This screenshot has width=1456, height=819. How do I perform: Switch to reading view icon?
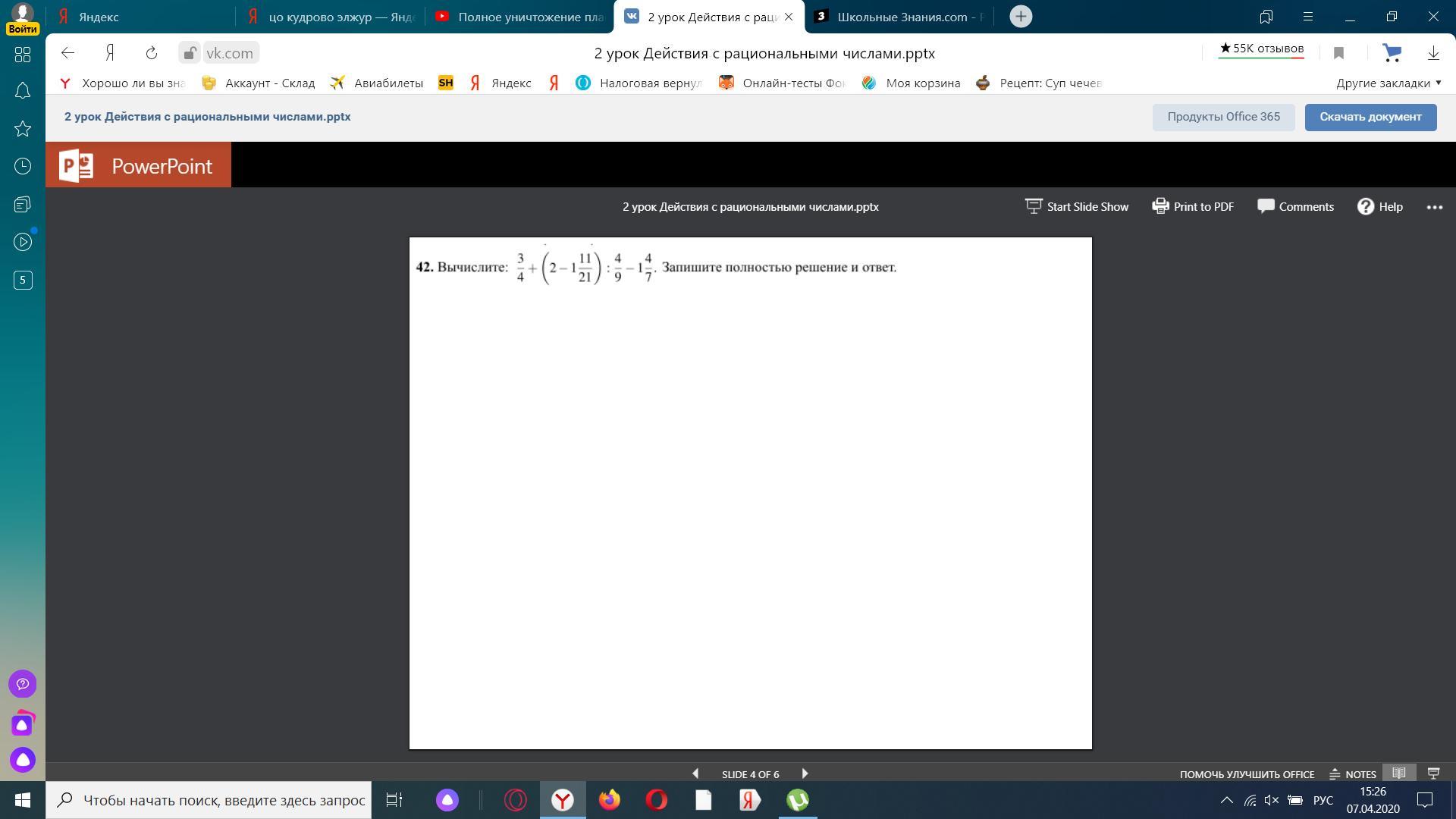[1399, 773]
